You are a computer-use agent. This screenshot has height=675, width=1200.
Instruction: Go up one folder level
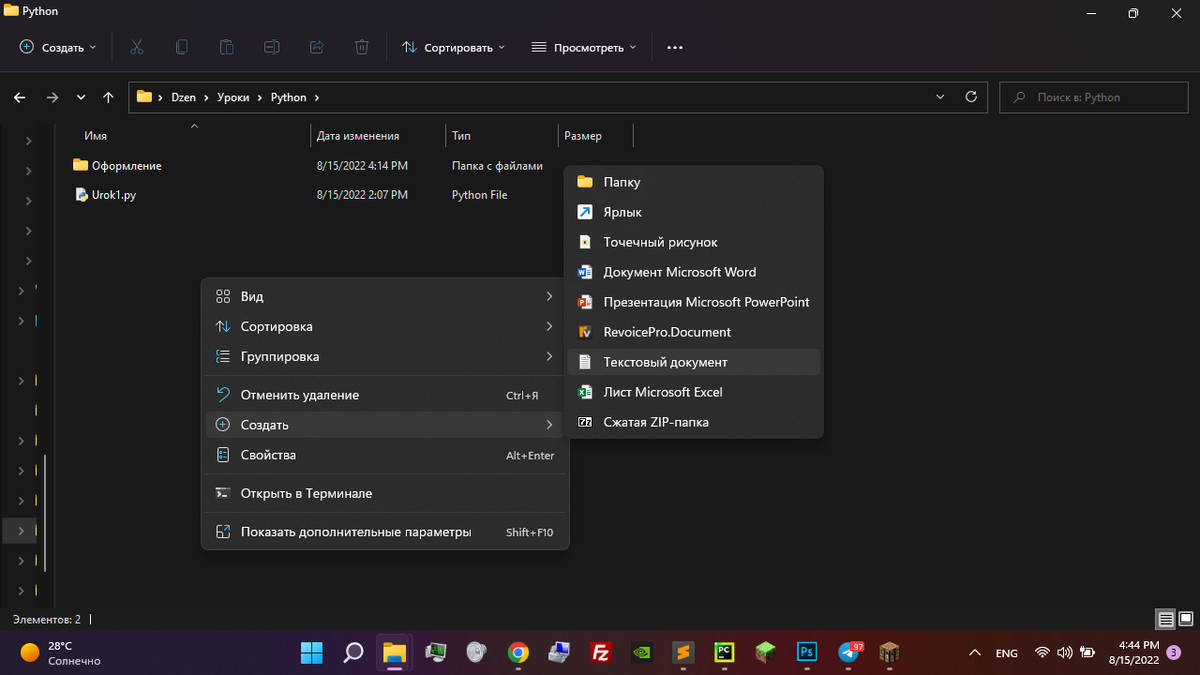pos(108,97)
